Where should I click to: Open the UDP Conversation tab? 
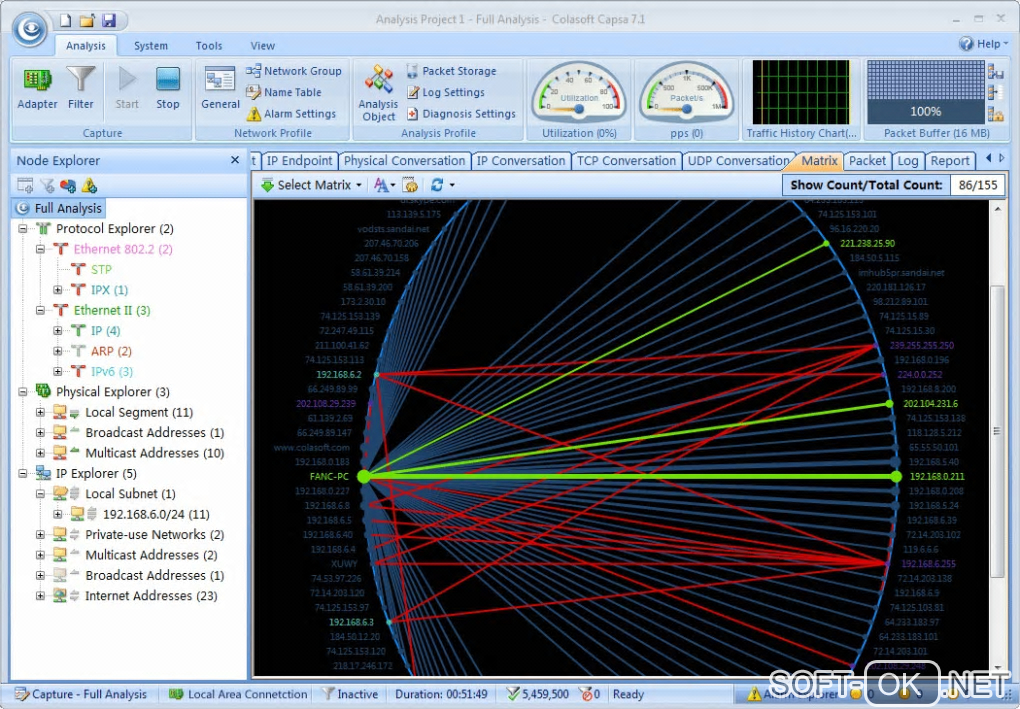[x=738, y=161]
